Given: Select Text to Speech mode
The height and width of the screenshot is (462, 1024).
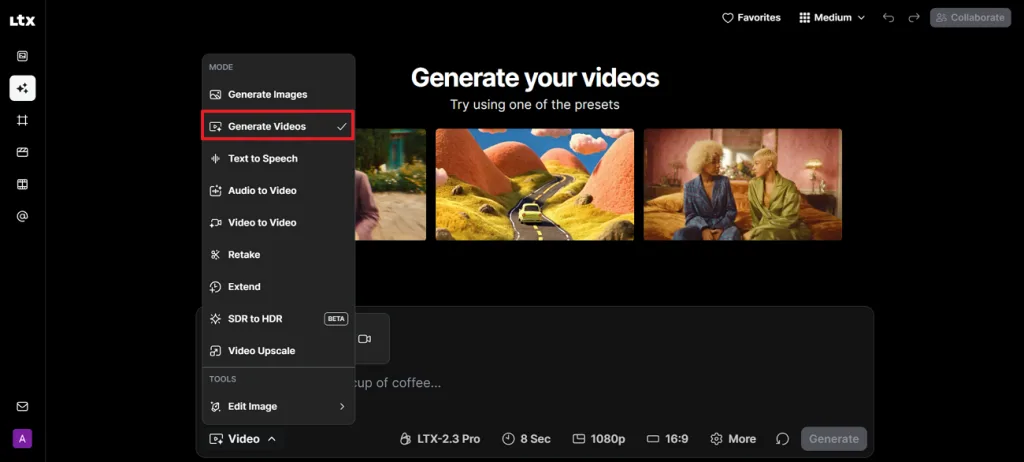Looking at the screenshot, I should 278,159.
